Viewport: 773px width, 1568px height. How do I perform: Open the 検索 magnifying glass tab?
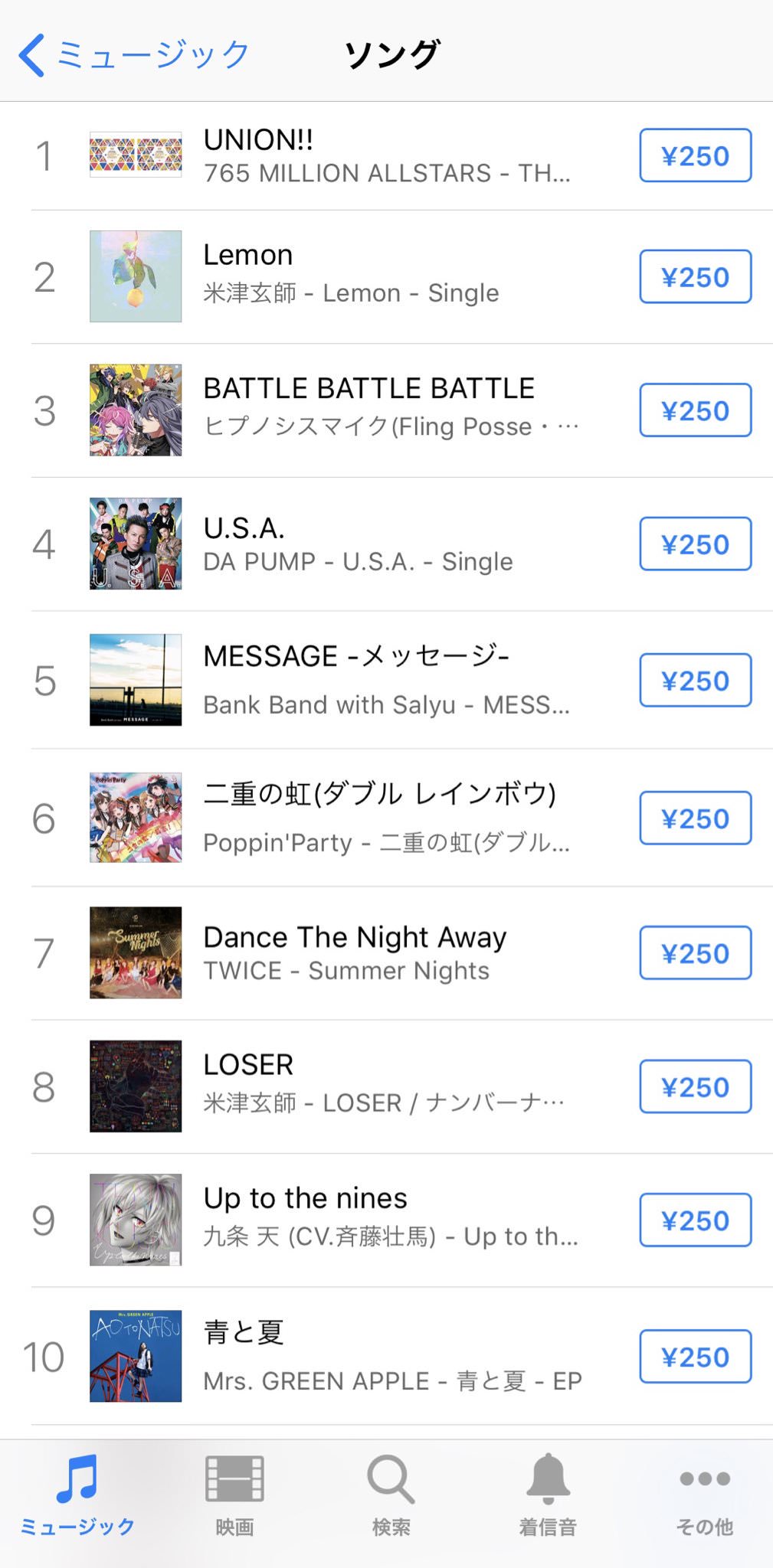tap(391, 1478)
